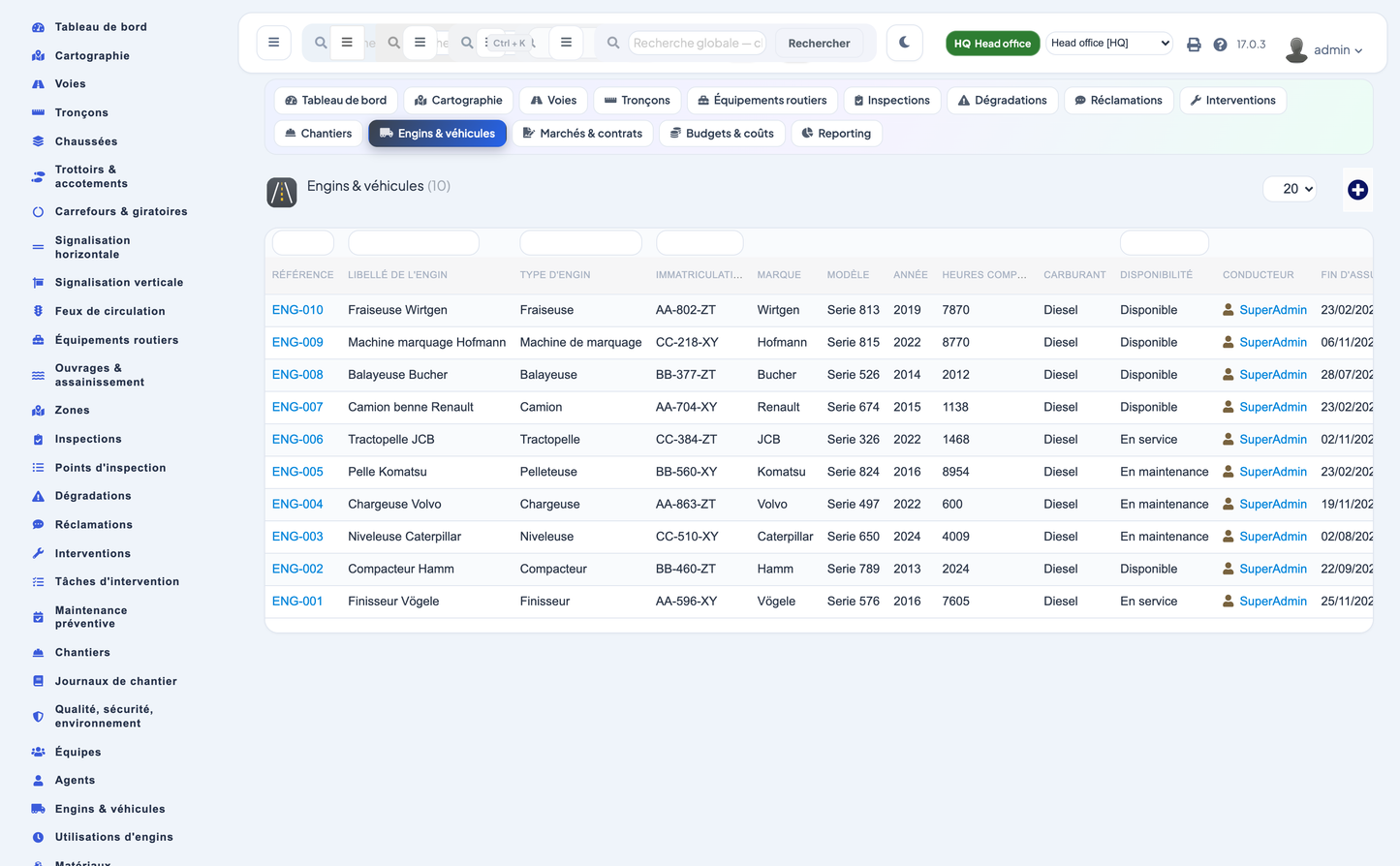The width and height of the screenshot is (1400, 866).
Task: Open Chantiers in the sidebar
Action: (82, 653)
